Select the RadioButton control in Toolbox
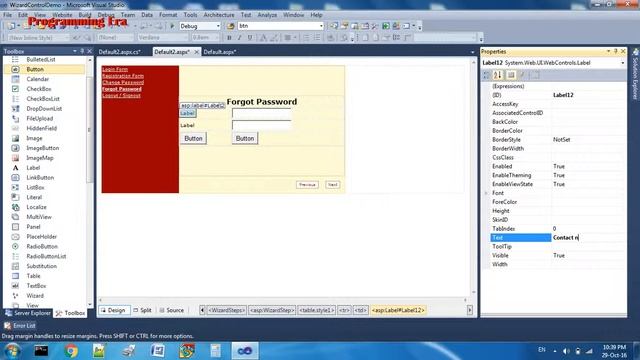640x360 pixels. click(x=44, y=247)
